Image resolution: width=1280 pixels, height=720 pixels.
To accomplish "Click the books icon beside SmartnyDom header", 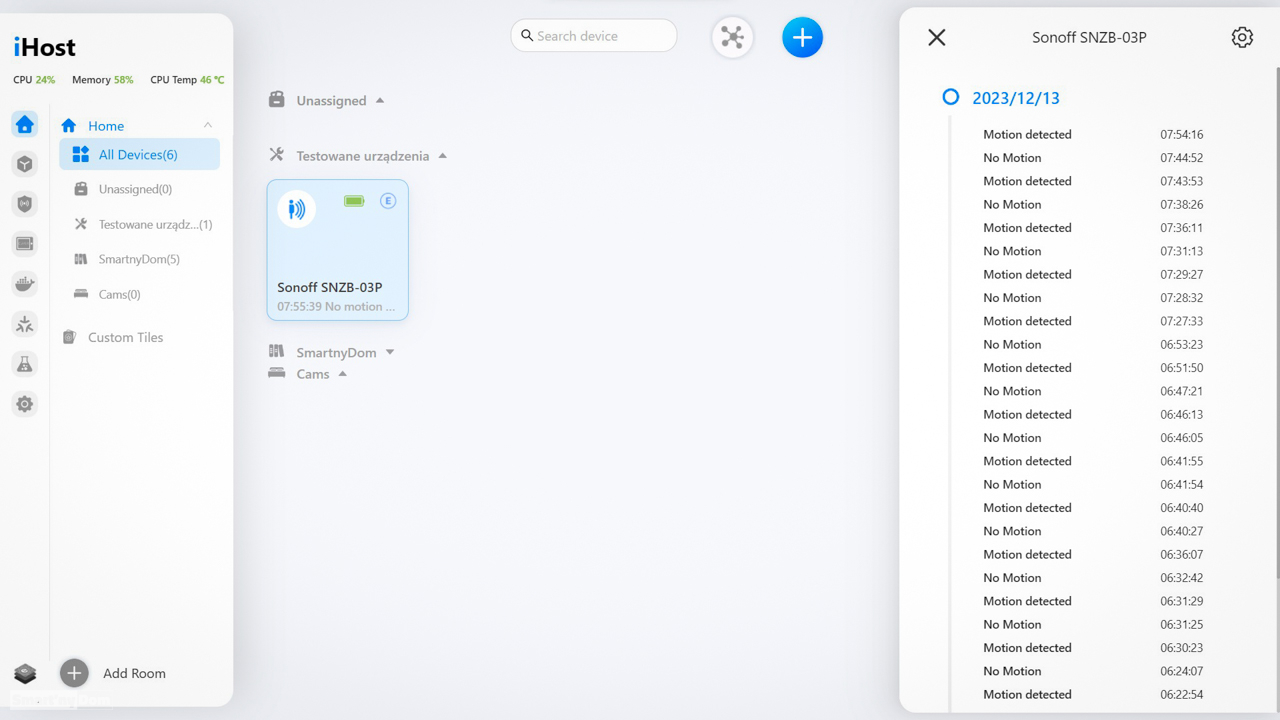I will (x=277, y=351).
